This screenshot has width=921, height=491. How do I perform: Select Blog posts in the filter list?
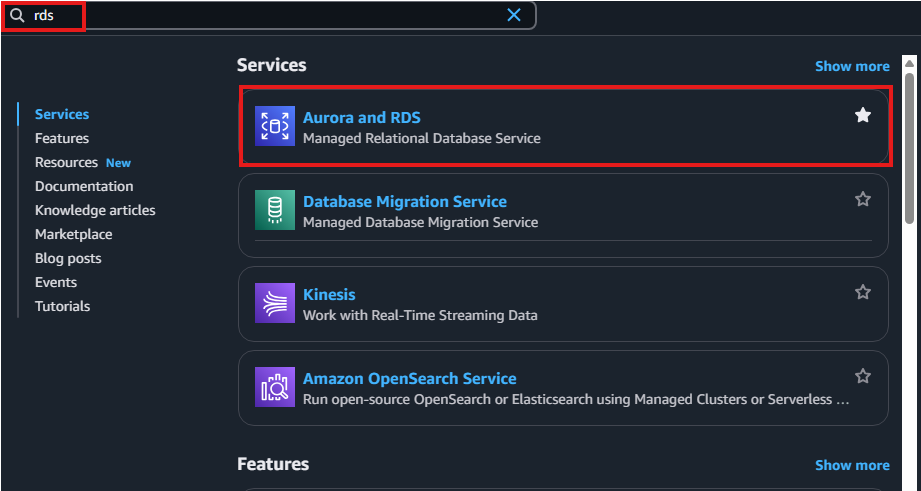(68, 258)
